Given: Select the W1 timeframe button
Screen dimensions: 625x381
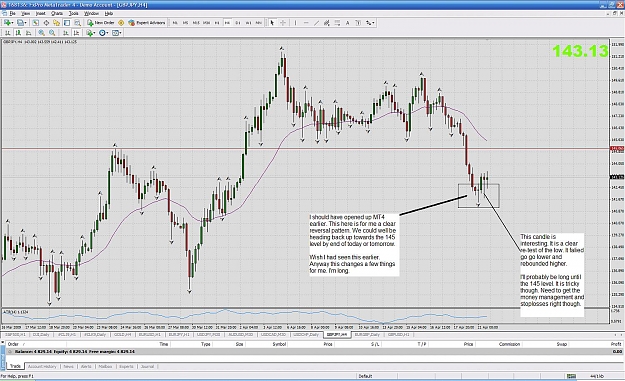Looking at the screenshot, I should tap(248, 23).
